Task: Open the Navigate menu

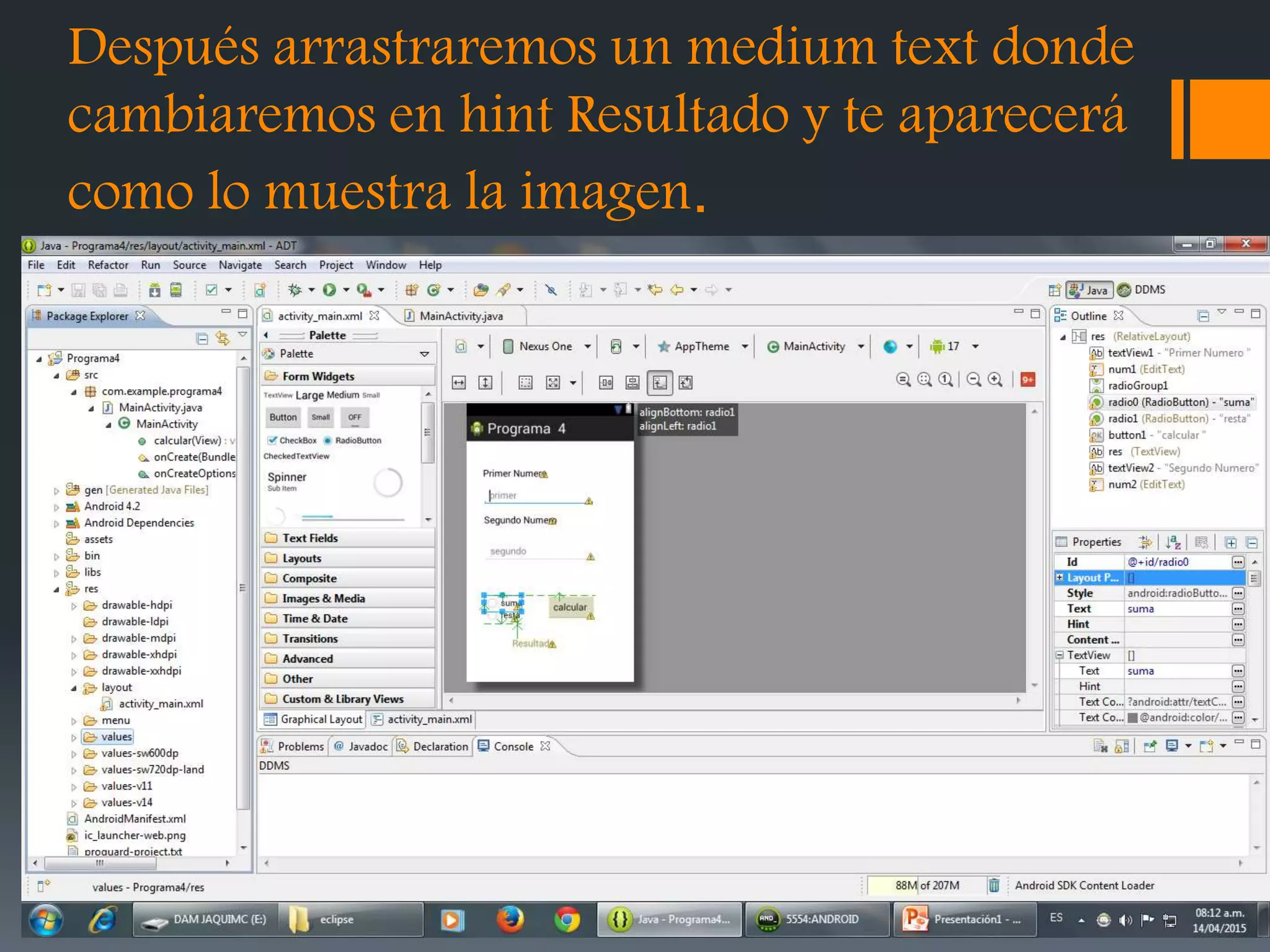Action: coord(240,265)
